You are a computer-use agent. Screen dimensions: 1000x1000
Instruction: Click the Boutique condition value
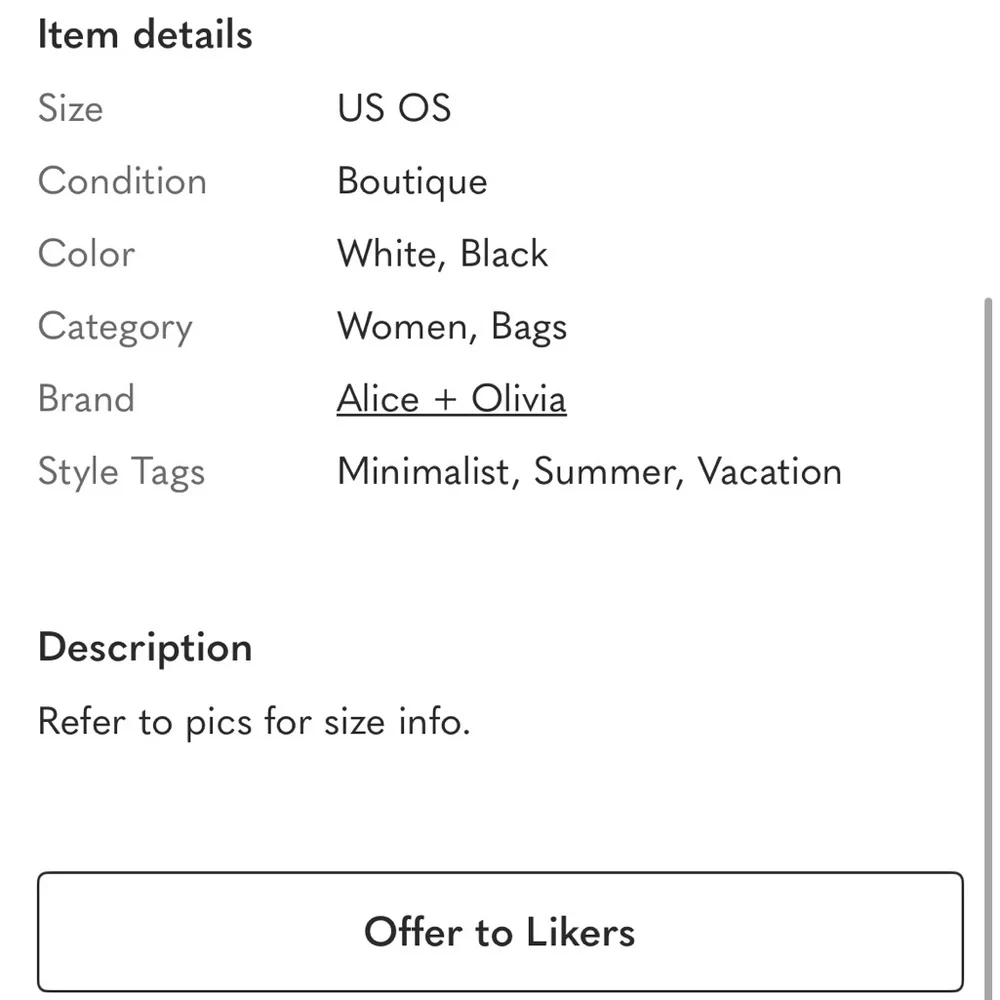tap(412, 181)
